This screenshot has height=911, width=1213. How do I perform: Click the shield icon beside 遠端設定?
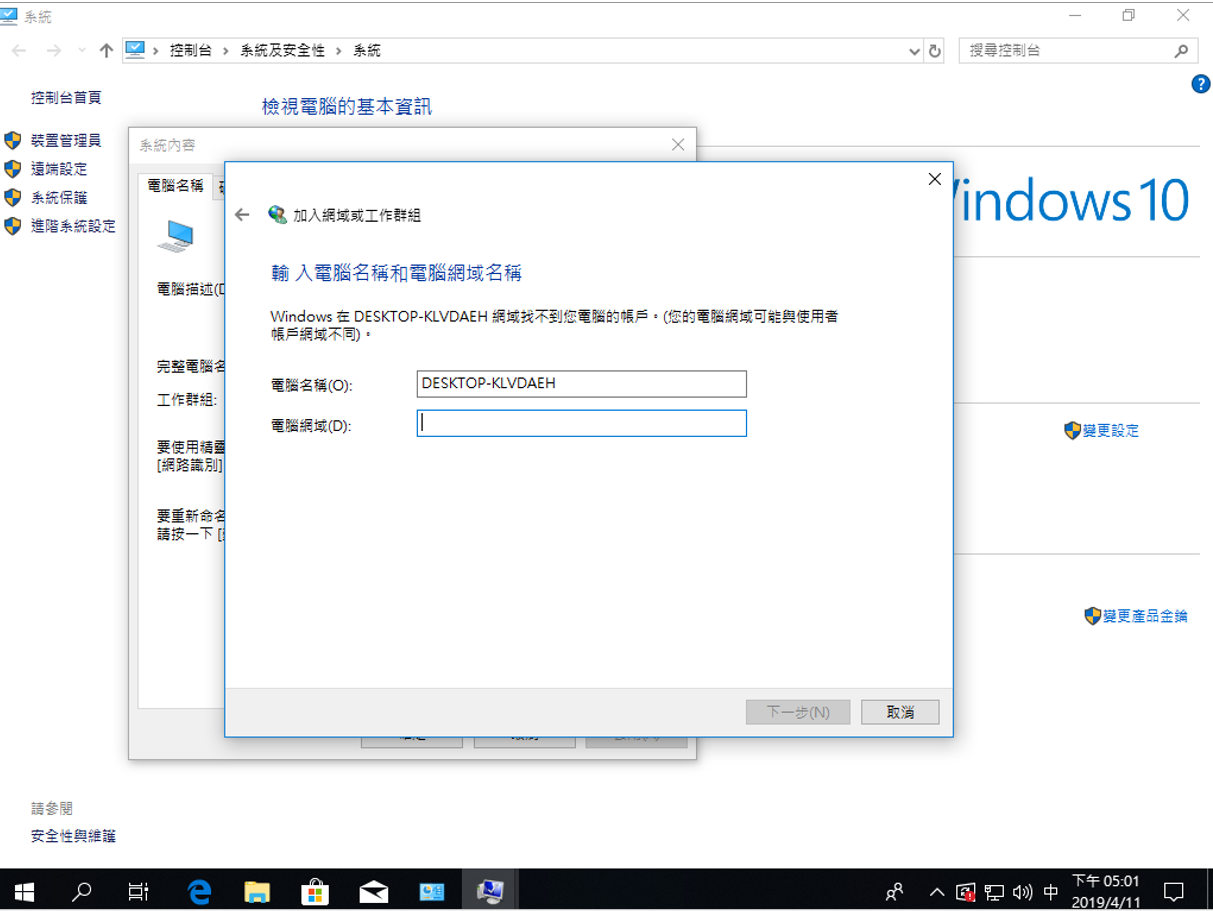[13, 169]
